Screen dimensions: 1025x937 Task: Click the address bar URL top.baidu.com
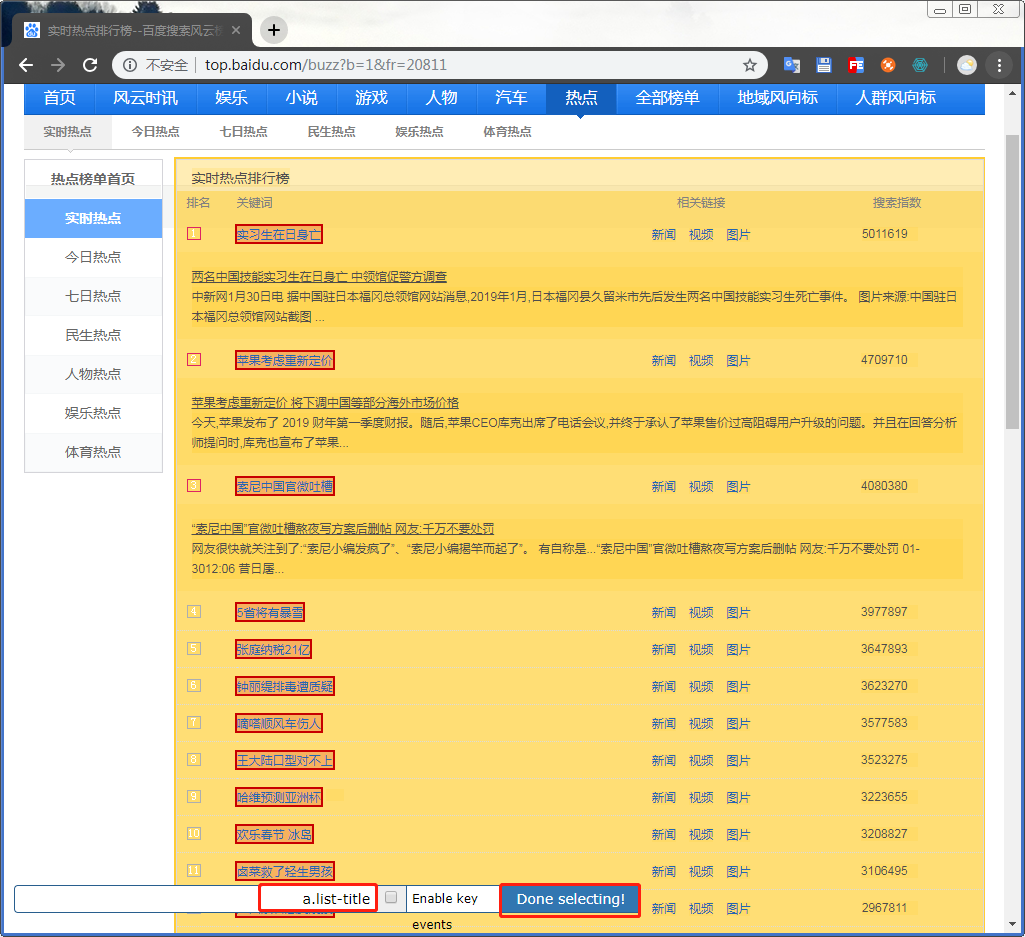[x=326, y=65]
